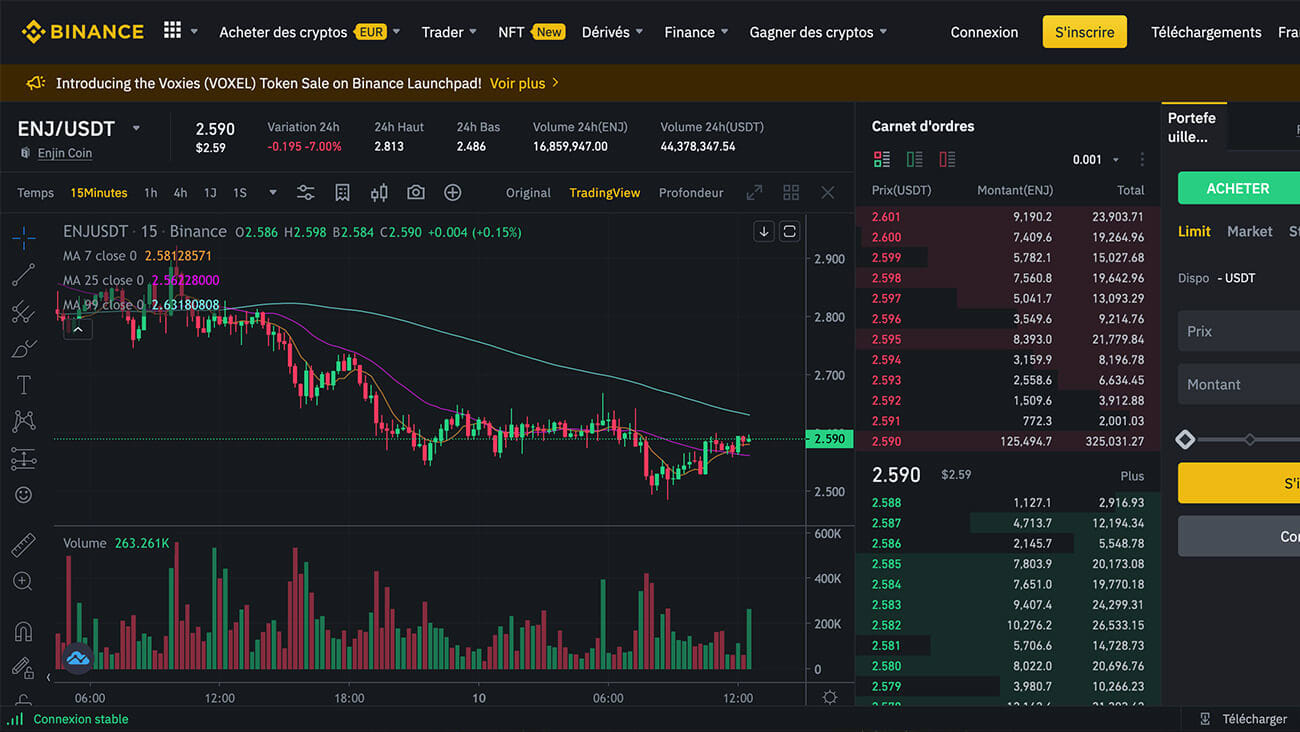Screen dimensions: 1300x732
Task: Open chart axis settings gear
Action: [829, 697]
